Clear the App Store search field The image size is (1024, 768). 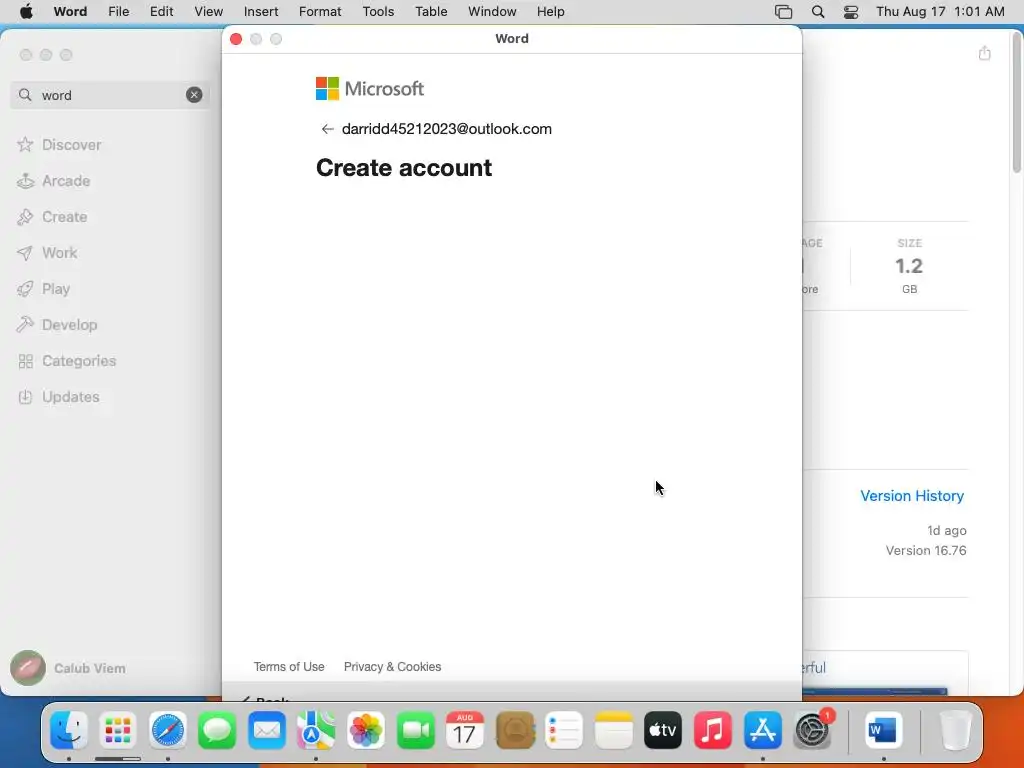(194, 95)
